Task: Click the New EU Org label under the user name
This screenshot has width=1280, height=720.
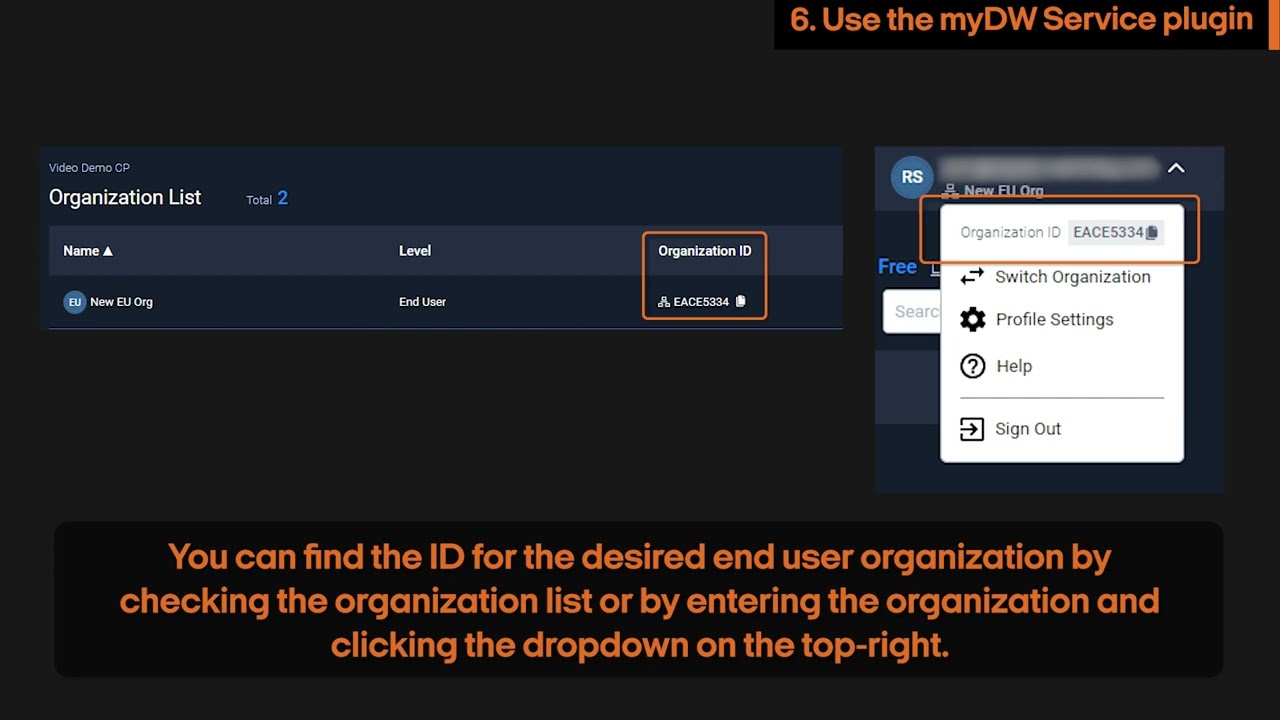Action: click(x=1004, y=190)
